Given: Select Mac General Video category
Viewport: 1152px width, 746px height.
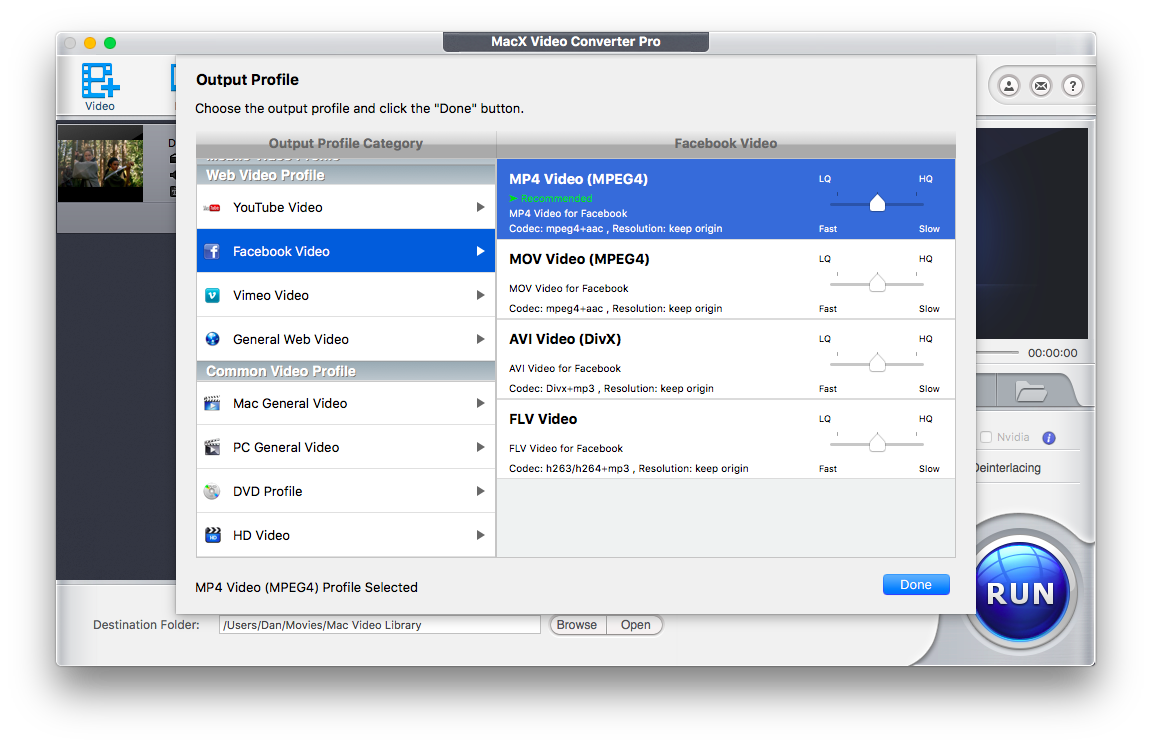Looking at the screenshot, I should [x=346, y=403].
